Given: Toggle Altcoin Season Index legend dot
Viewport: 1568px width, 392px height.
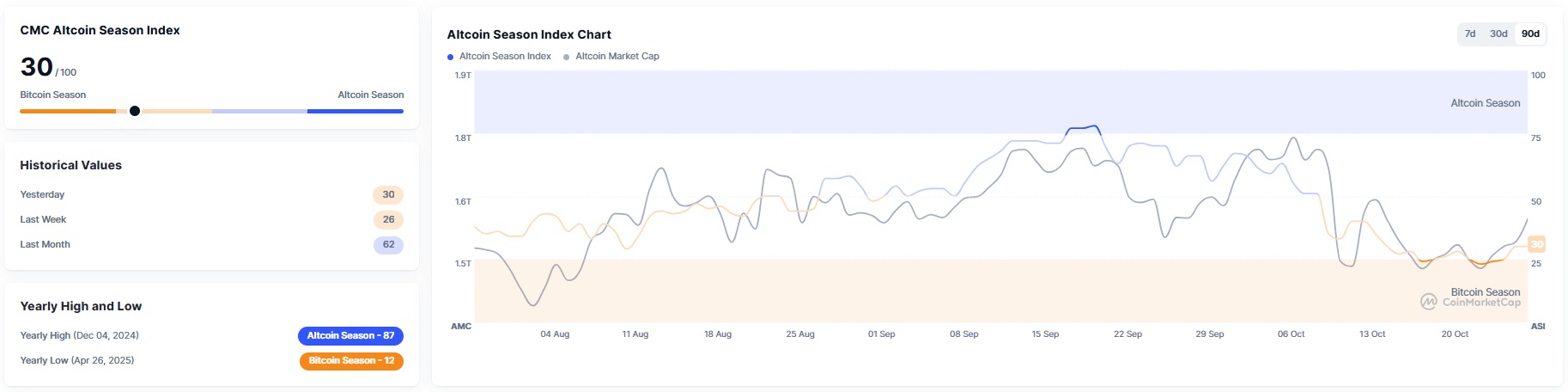Looking at the screenshot, I should point(451,57).
